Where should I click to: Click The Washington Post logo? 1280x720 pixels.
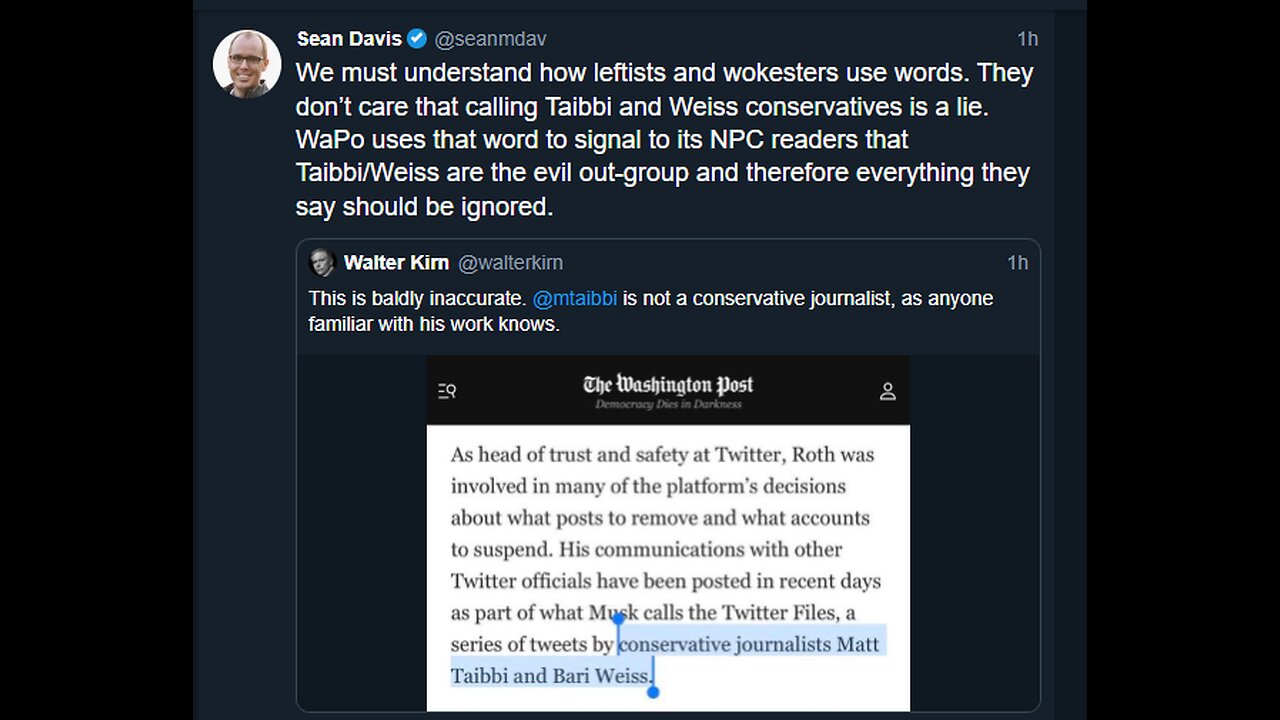point(668,385)
